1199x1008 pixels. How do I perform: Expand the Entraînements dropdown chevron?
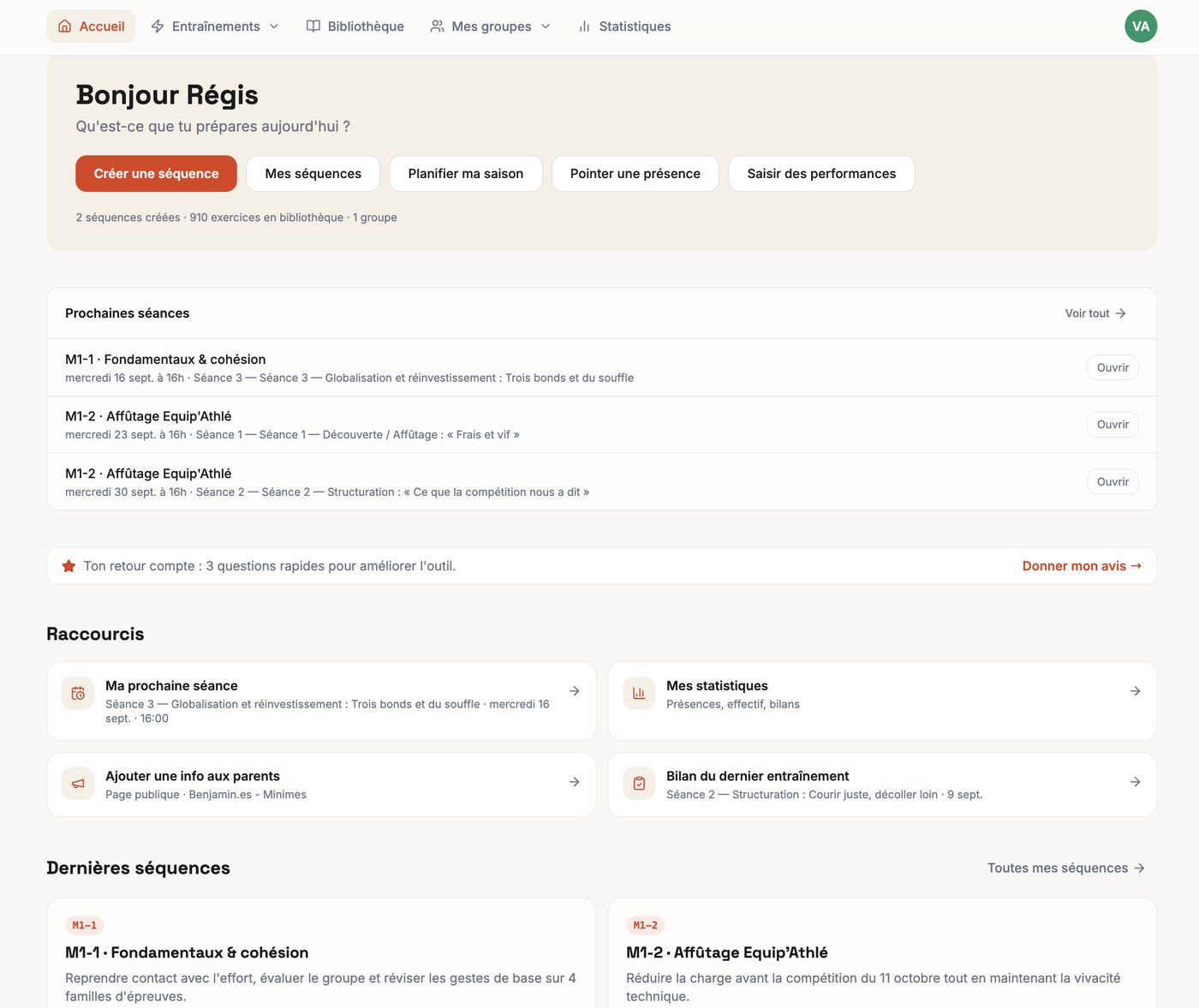274,27
